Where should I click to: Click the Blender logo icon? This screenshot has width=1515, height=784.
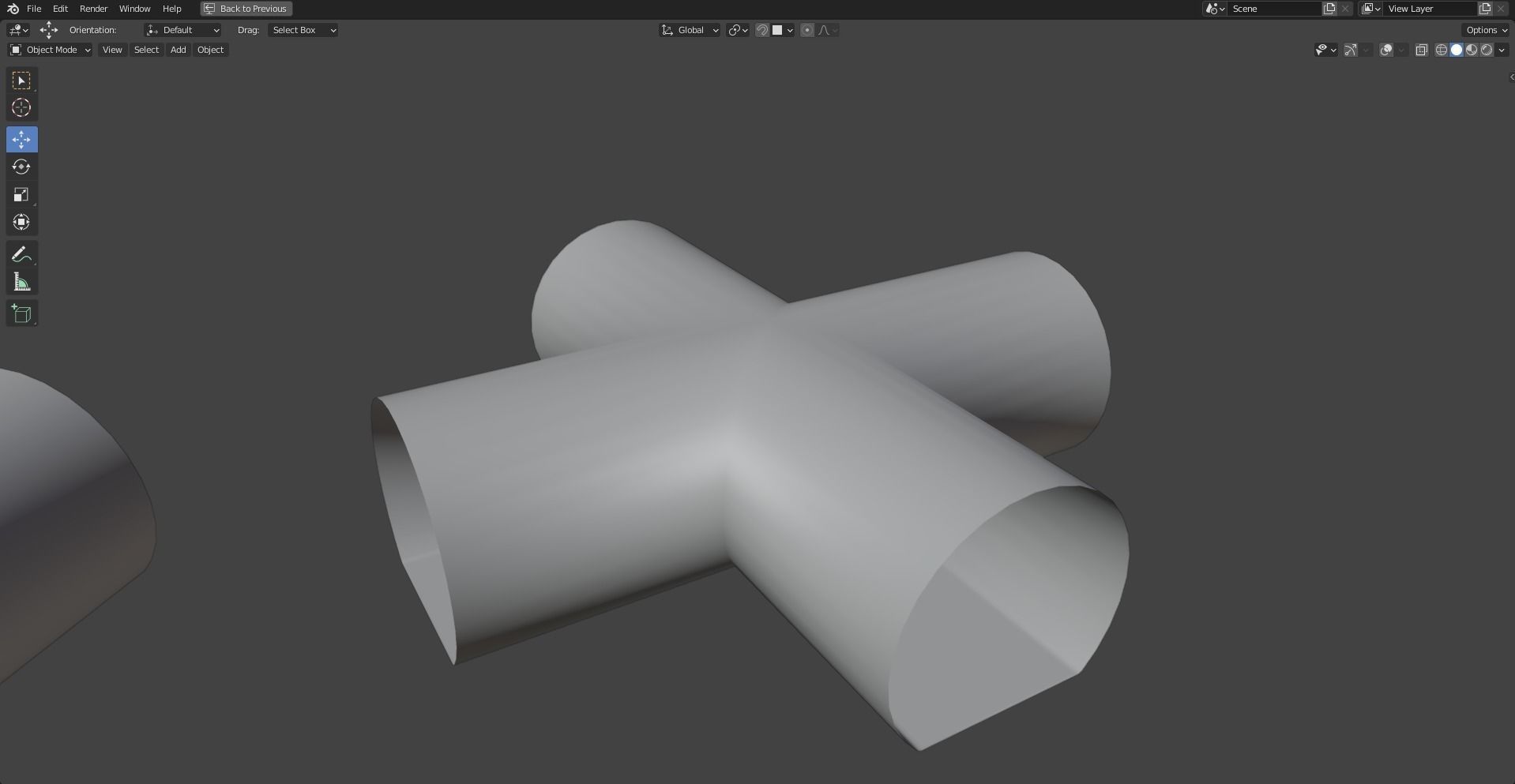pyautogui.click(x=13, y=9)
